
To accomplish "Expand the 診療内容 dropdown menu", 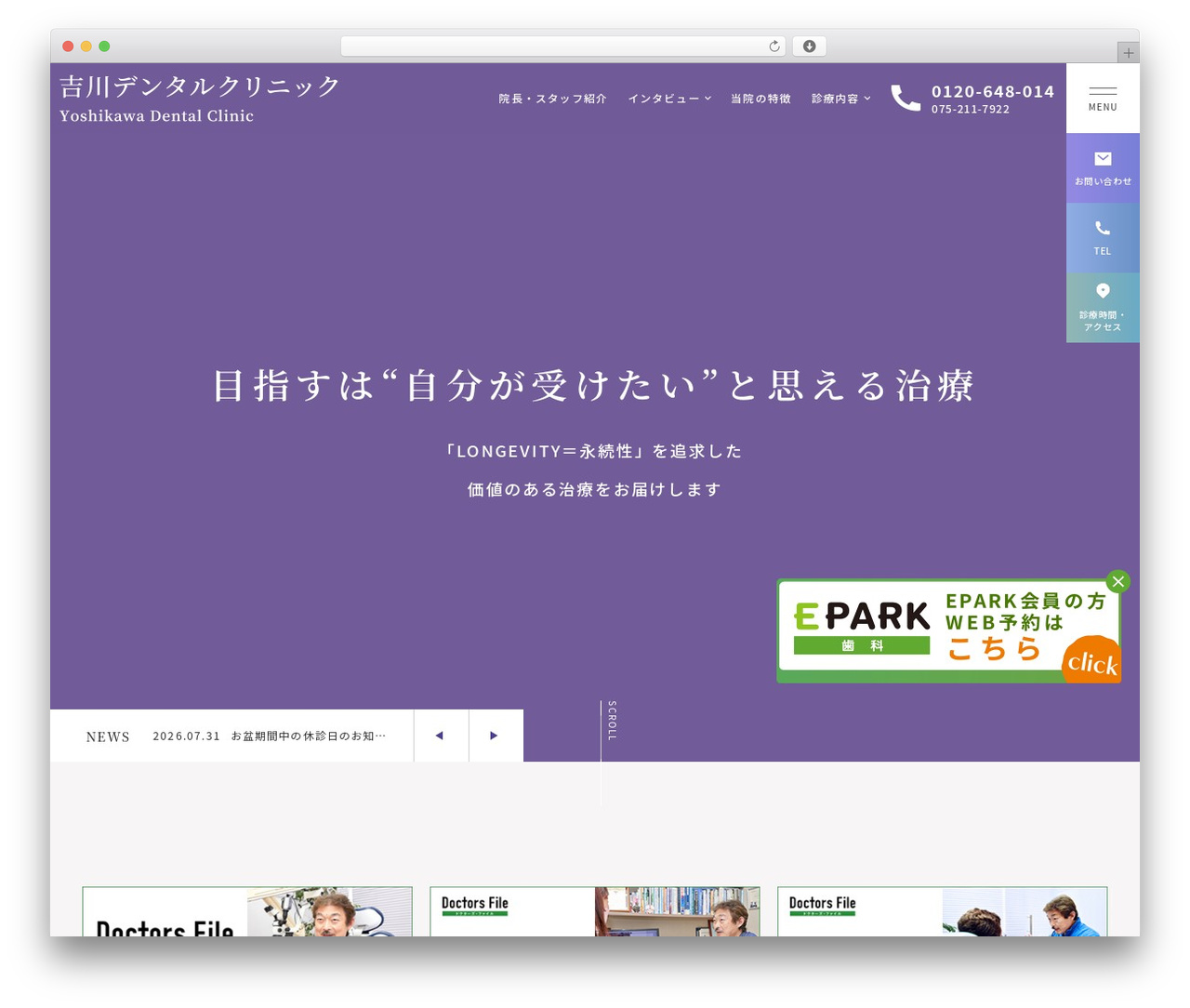I will click(x=841, y=99).
